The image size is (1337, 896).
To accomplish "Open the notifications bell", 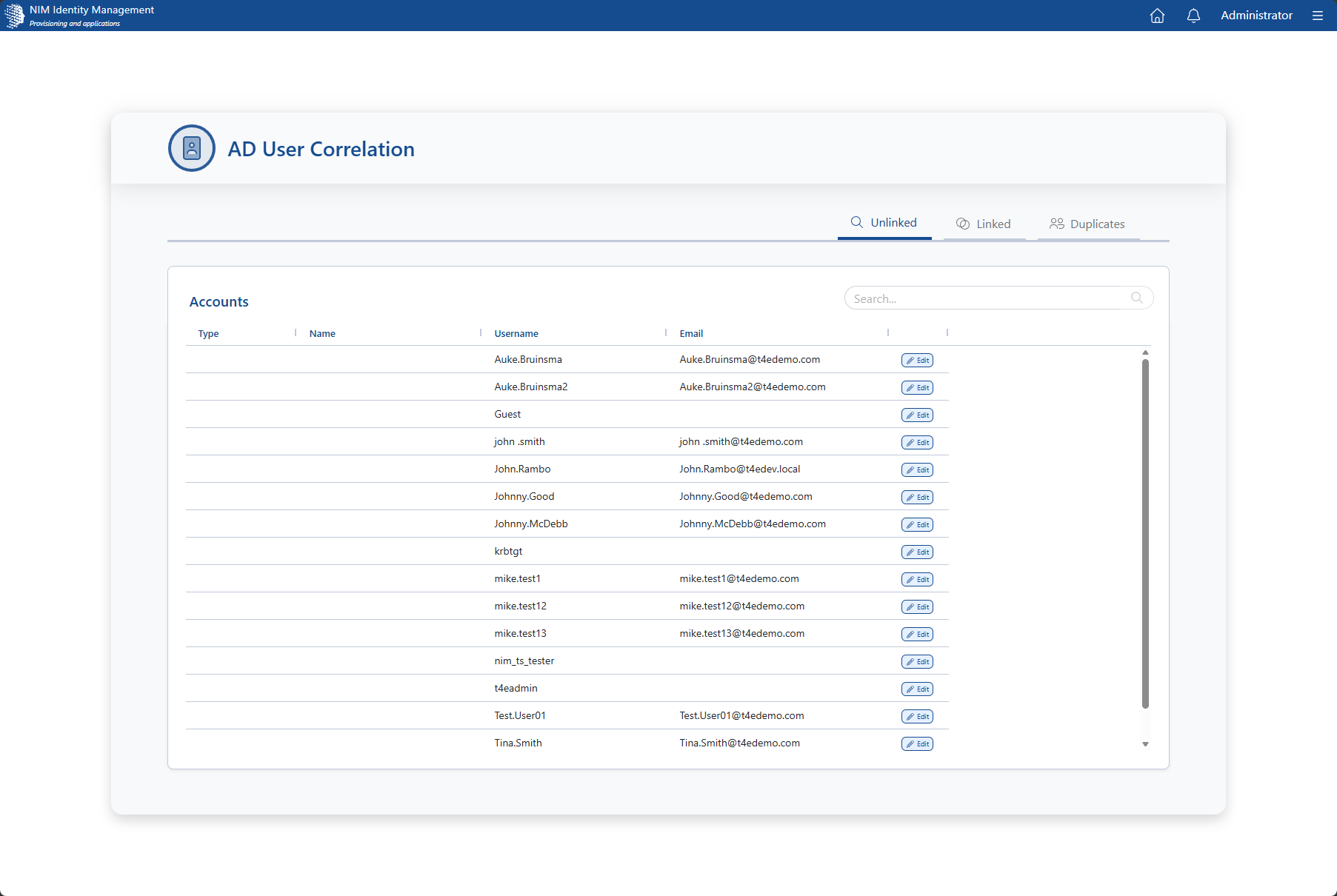I will (x=1193, y=16).
